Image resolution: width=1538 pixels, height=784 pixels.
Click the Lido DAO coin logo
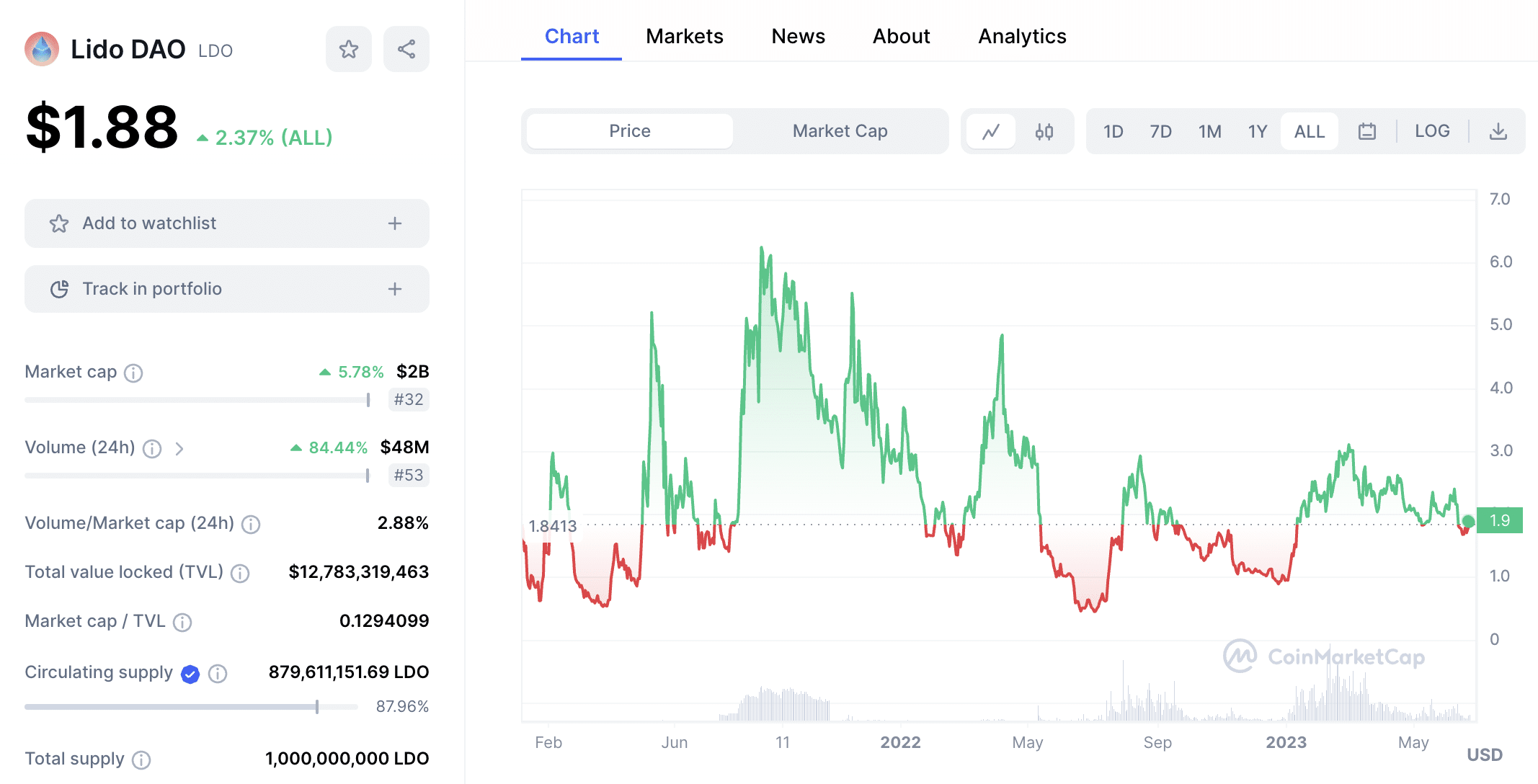click(42, 49)
